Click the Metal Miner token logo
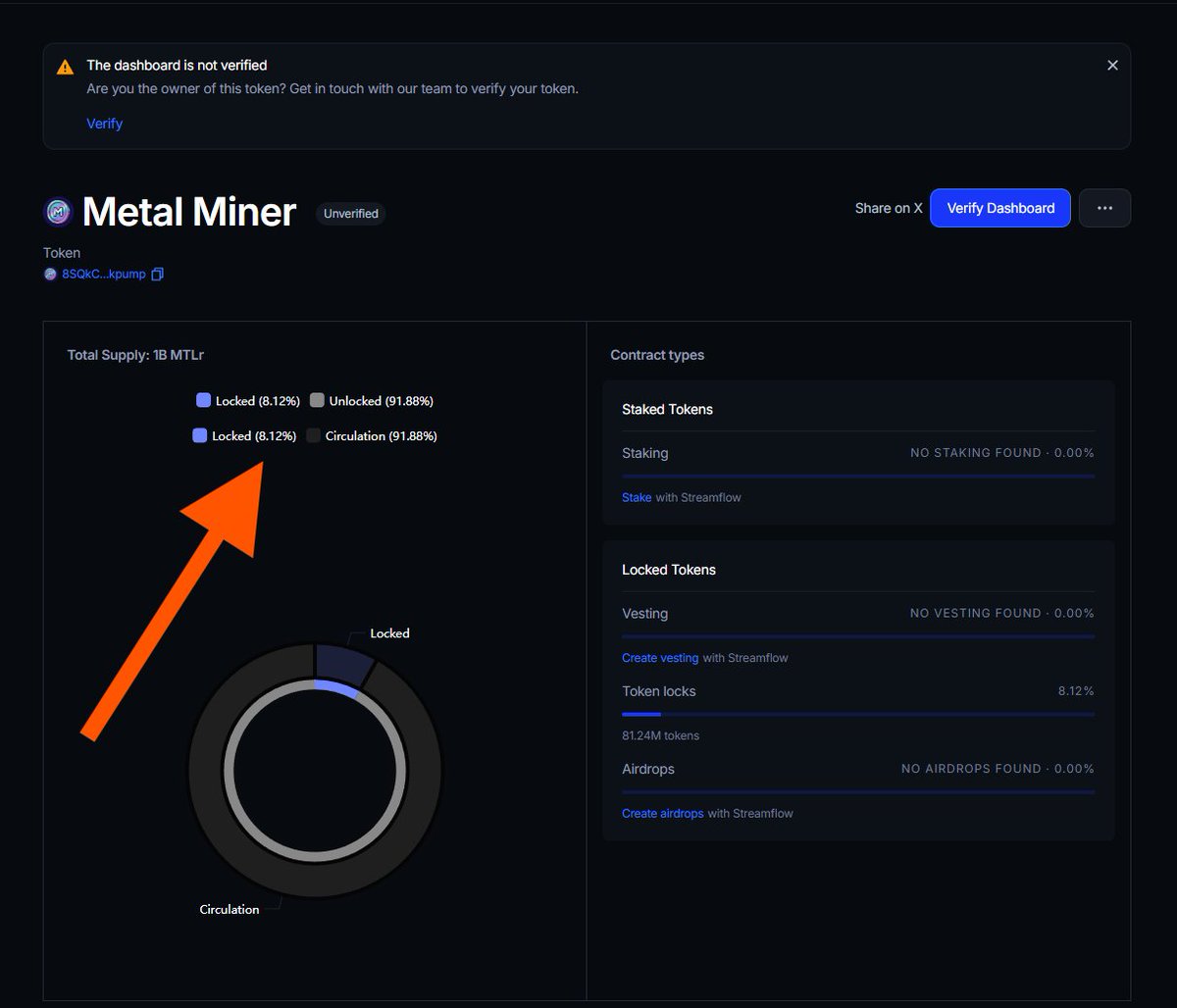The image size is (1177, 1008). point(59,212)
